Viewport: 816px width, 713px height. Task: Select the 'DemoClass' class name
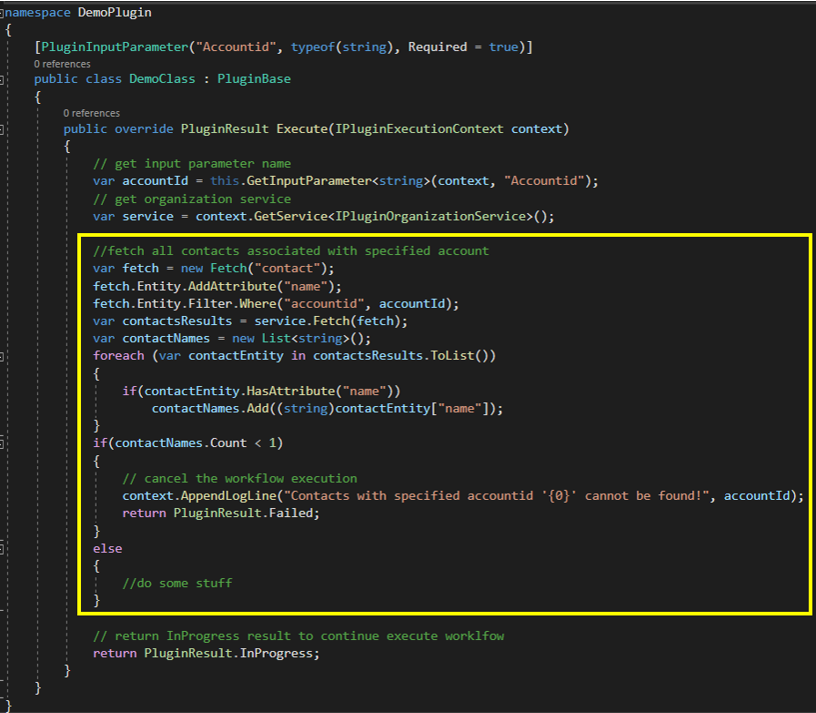(x=162, y=79)
